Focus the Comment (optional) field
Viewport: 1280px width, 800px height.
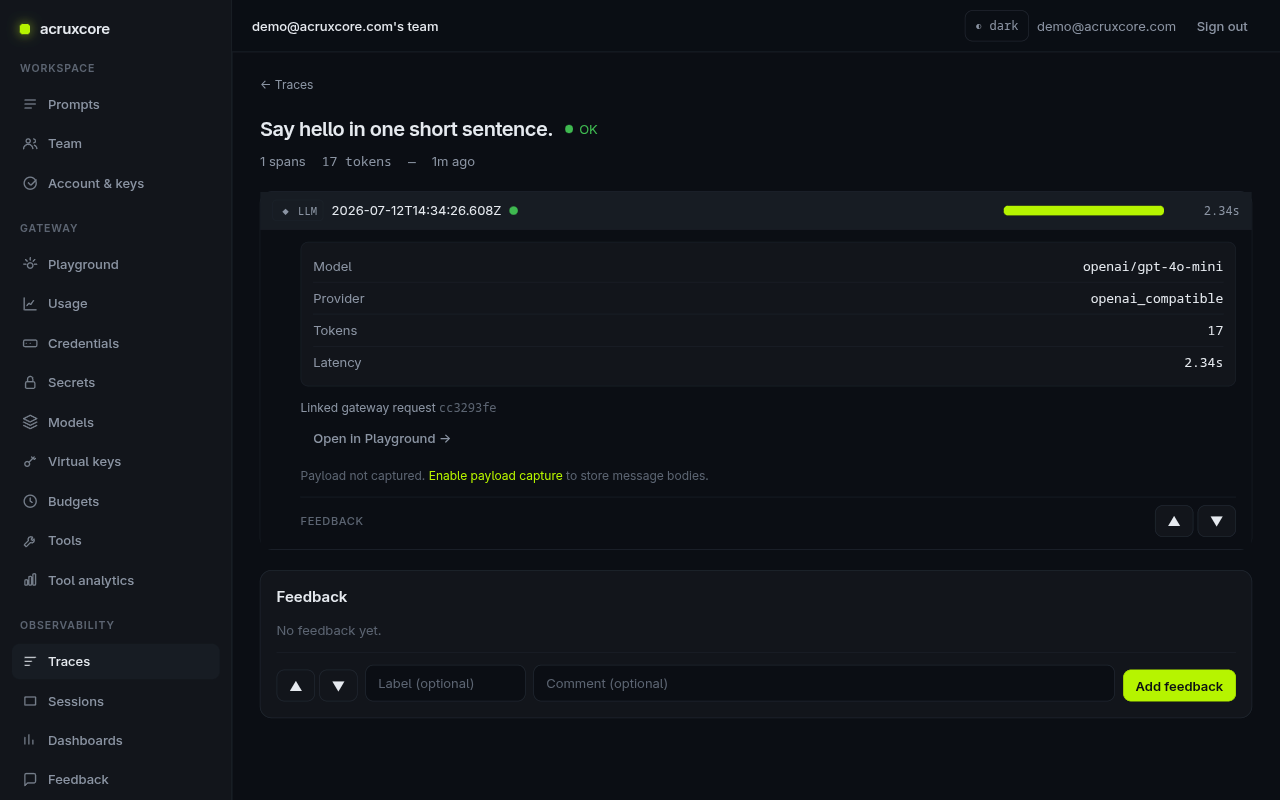(x=824, y=683)
